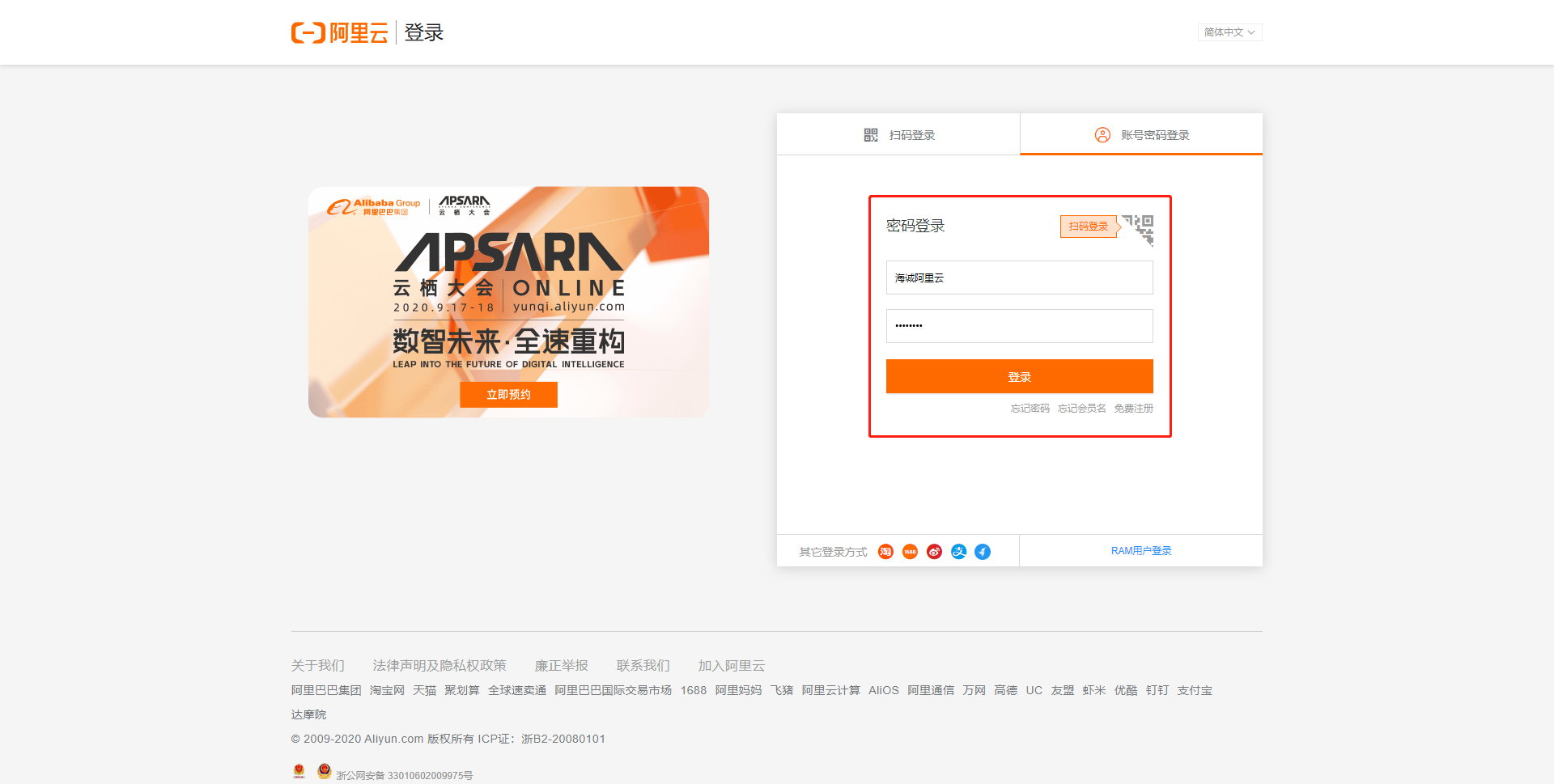Click the 密码登录 heading text
The image size is (1554, 784).
click(915, 226)
